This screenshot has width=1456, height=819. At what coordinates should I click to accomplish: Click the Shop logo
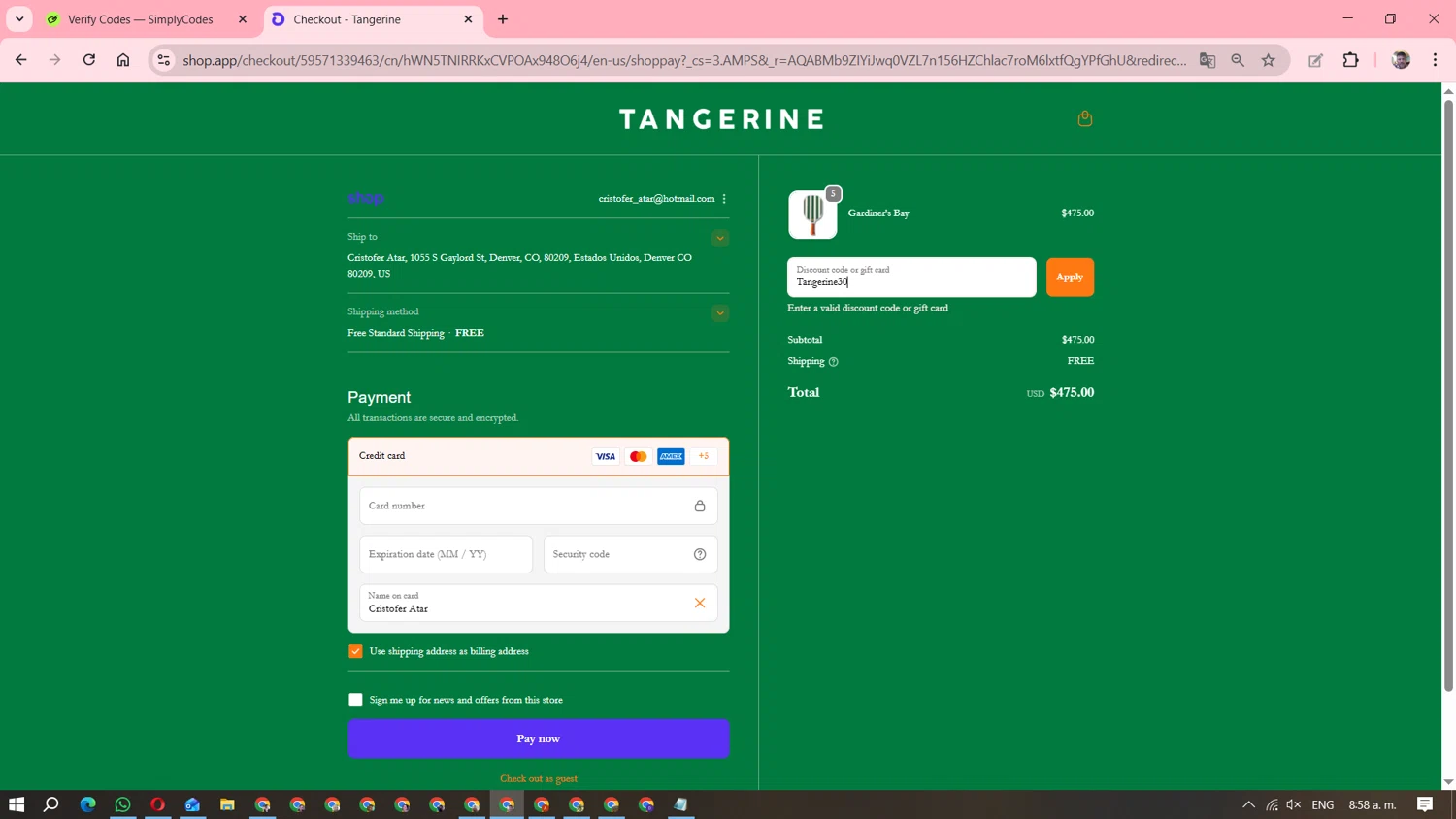pos(366,198)
